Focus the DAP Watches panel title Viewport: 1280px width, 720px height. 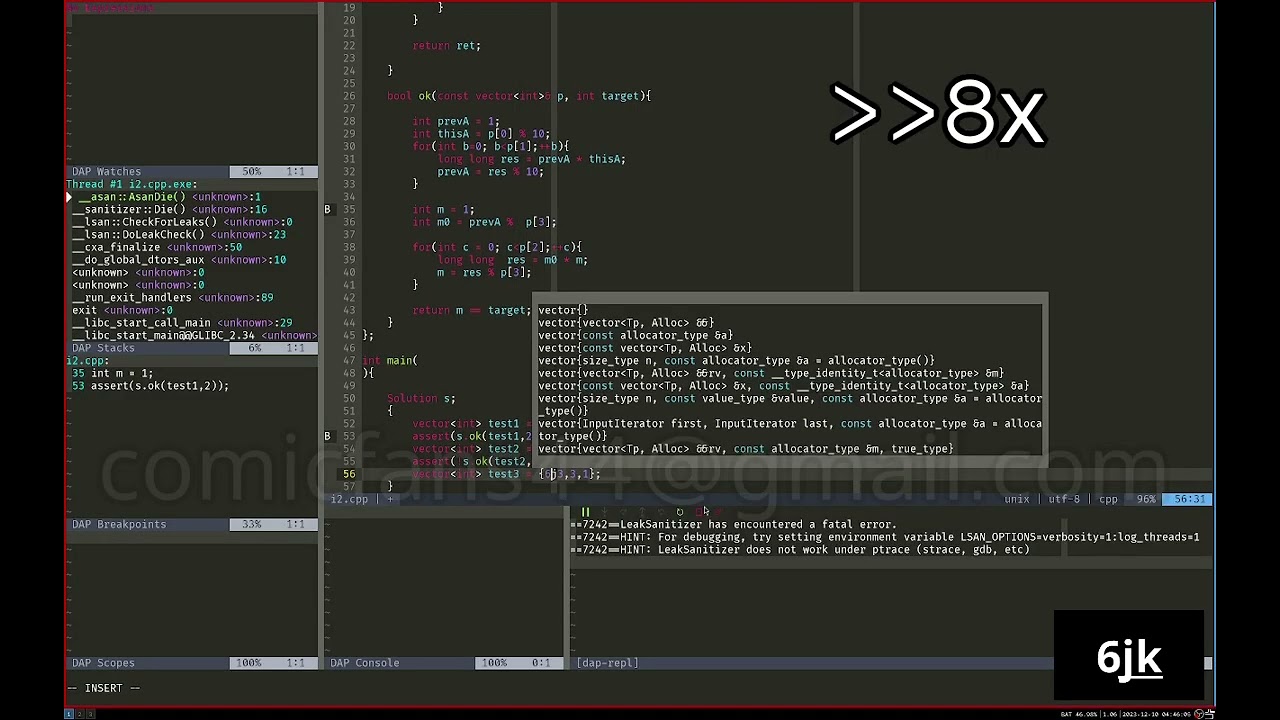pos(106,172)
